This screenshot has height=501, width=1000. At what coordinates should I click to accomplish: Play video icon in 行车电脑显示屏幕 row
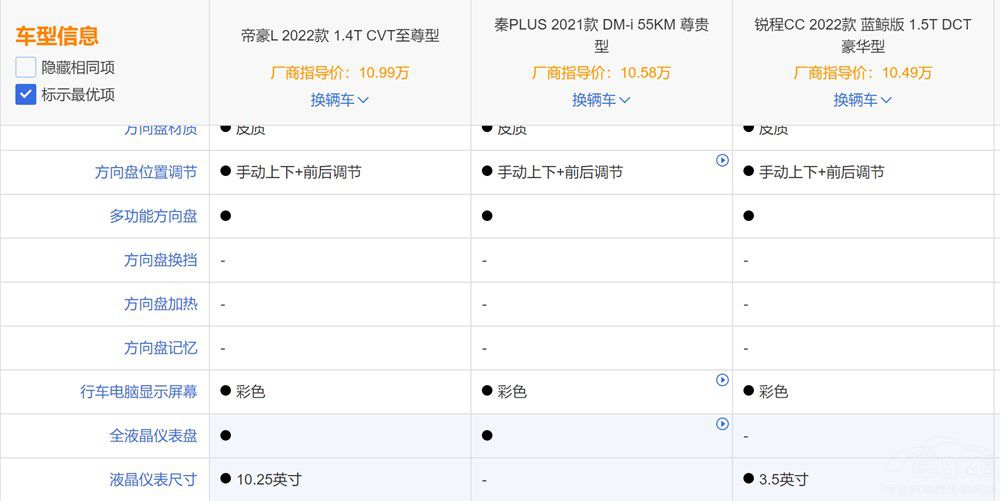722,380
